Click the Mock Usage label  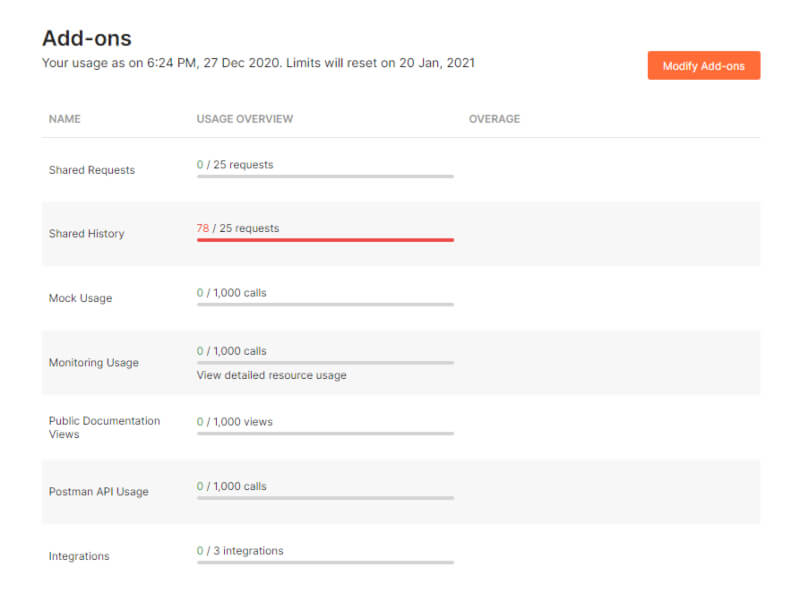coord(80,298)
